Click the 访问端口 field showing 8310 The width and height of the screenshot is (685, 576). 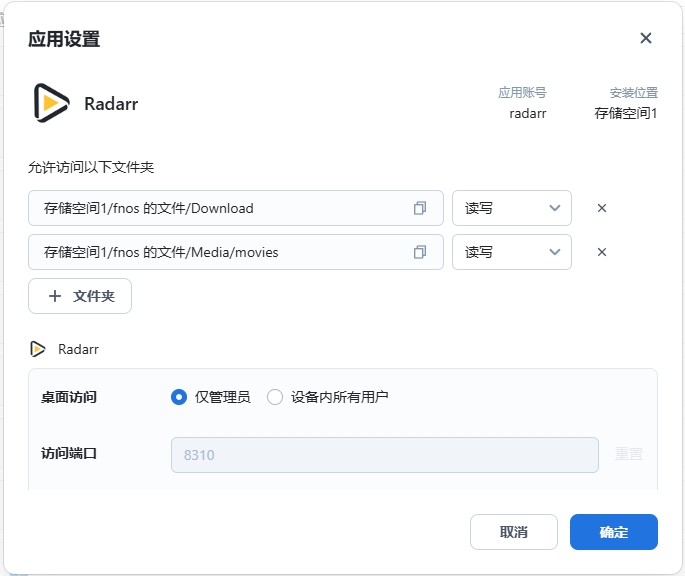point(384,455)
